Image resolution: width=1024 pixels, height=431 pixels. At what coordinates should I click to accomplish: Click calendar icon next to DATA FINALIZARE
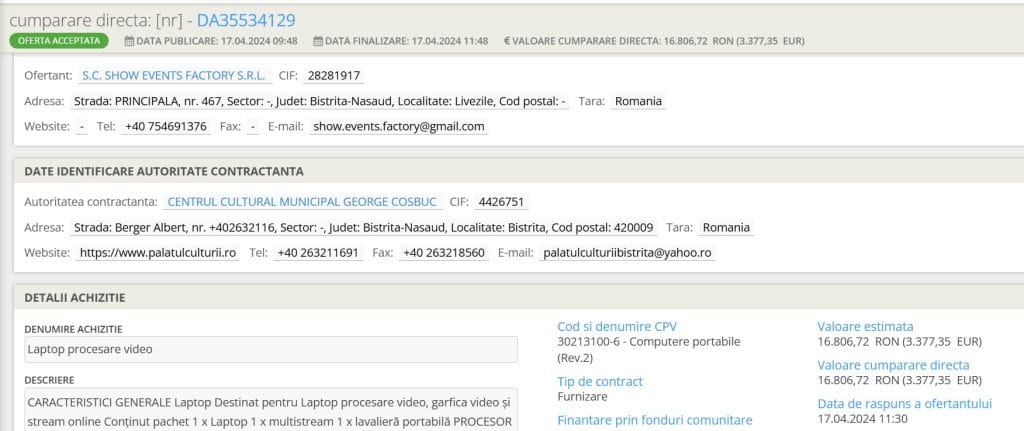[318, 41]
